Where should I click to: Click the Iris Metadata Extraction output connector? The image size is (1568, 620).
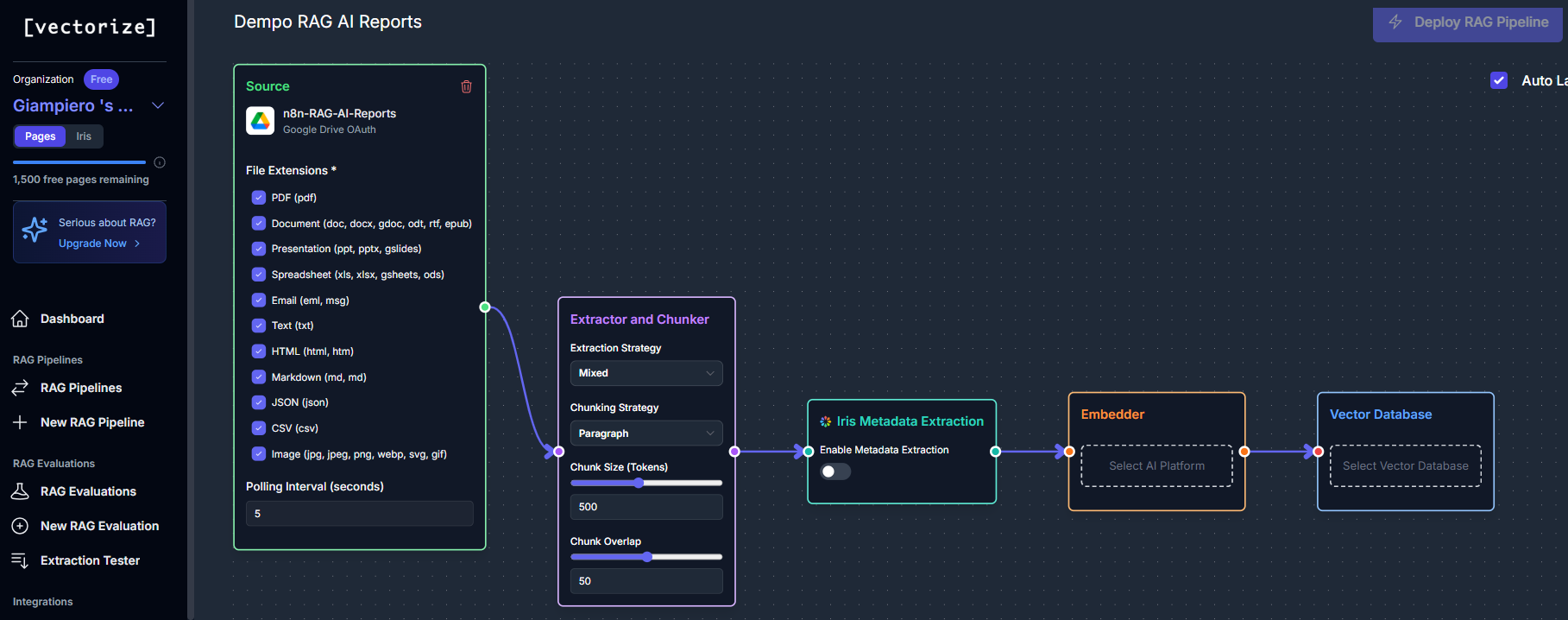point(996,452)
